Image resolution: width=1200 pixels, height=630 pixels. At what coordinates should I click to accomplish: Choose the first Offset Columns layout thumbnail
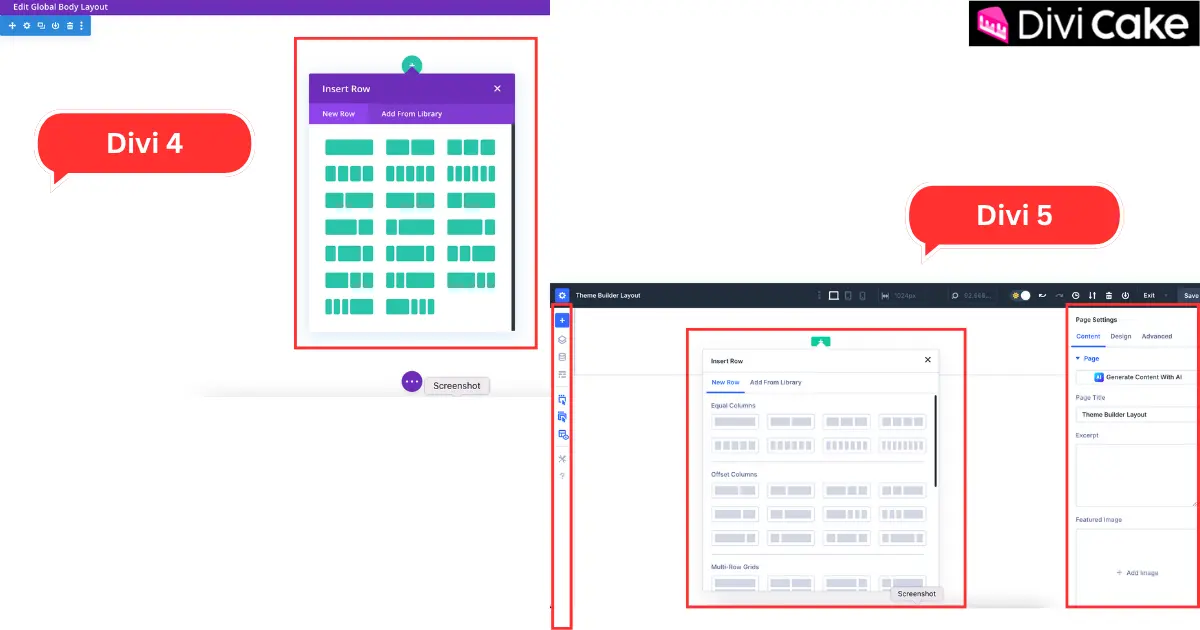735,490
